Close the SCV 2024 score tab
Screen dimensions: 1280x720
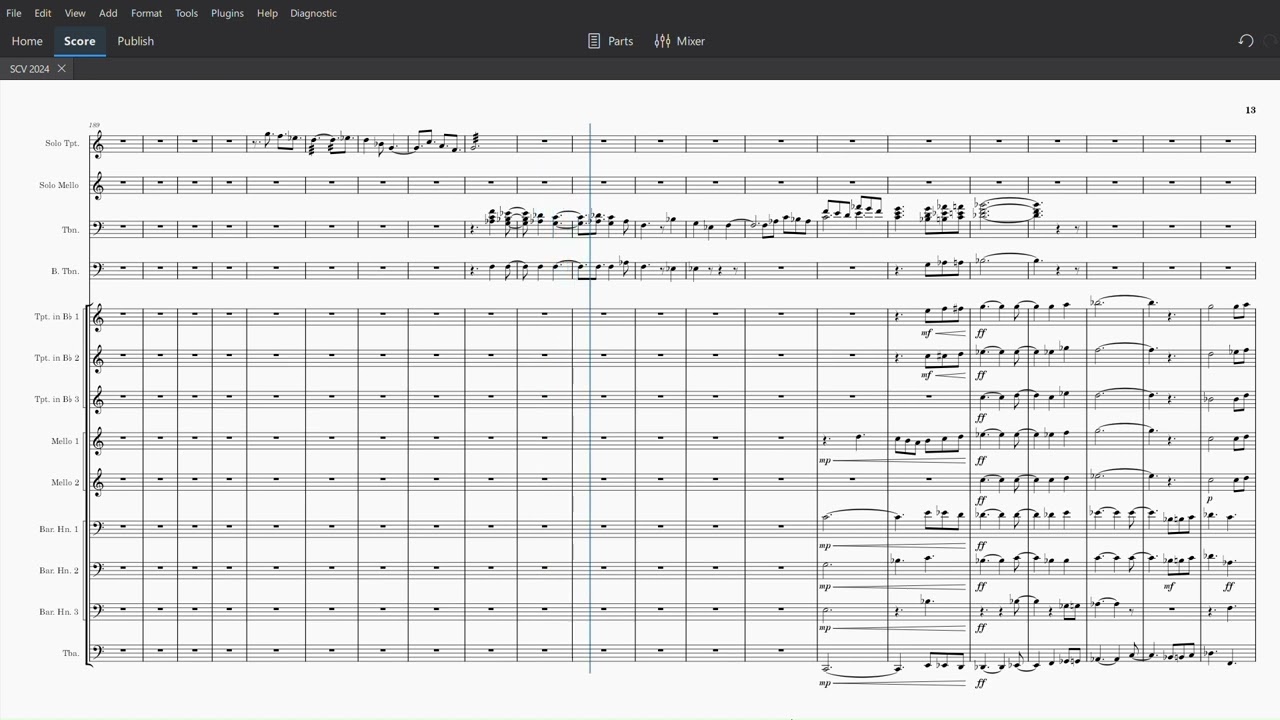click(x=61, y=69)
